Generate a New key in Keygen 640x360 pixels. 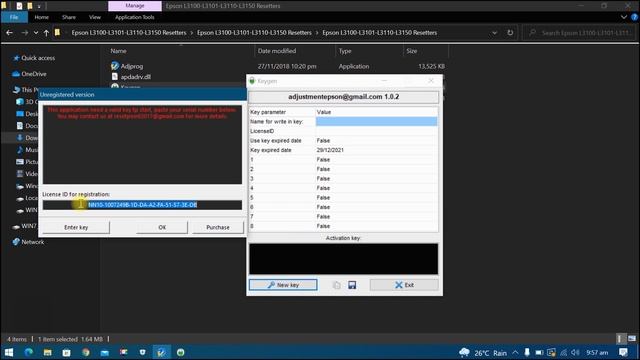pyautogui.click(x=283, y=285)
